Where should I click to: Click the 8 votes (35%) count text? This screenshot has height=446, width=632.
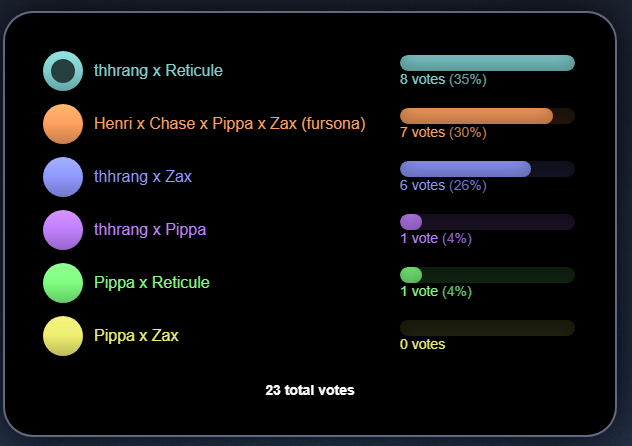443,79
